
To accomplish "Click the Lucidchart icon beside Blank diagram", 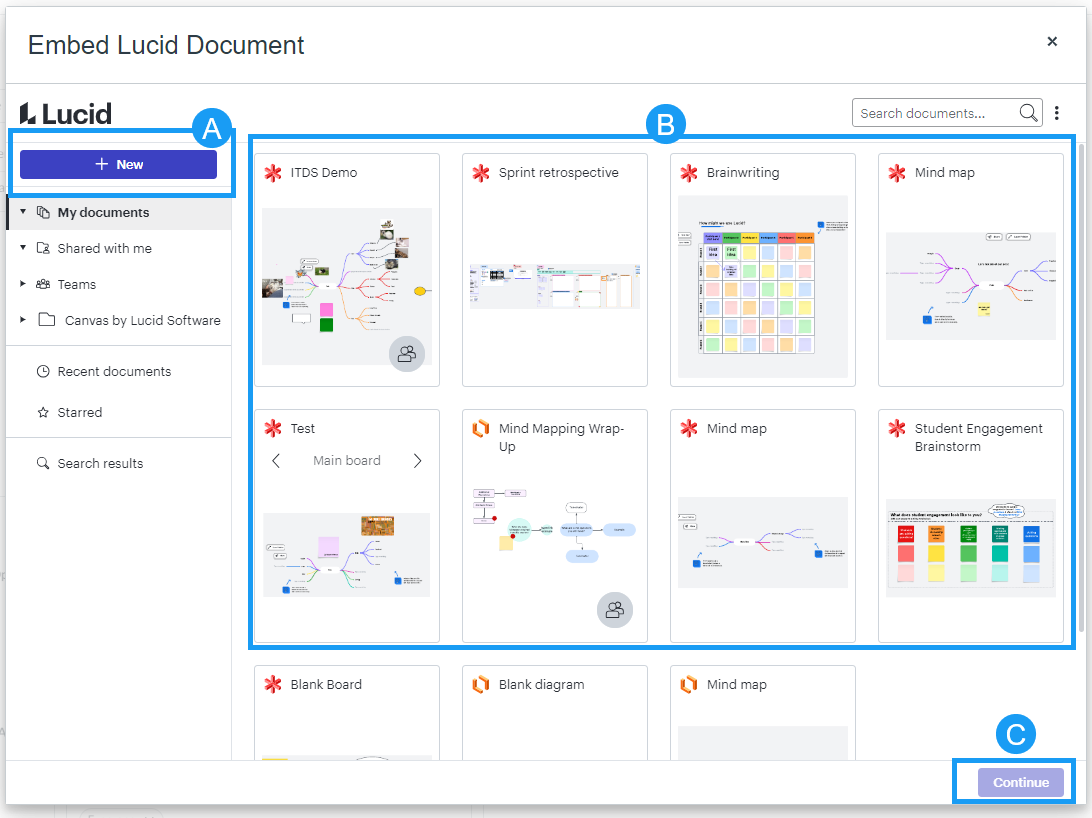I will (x=480, y=685).
